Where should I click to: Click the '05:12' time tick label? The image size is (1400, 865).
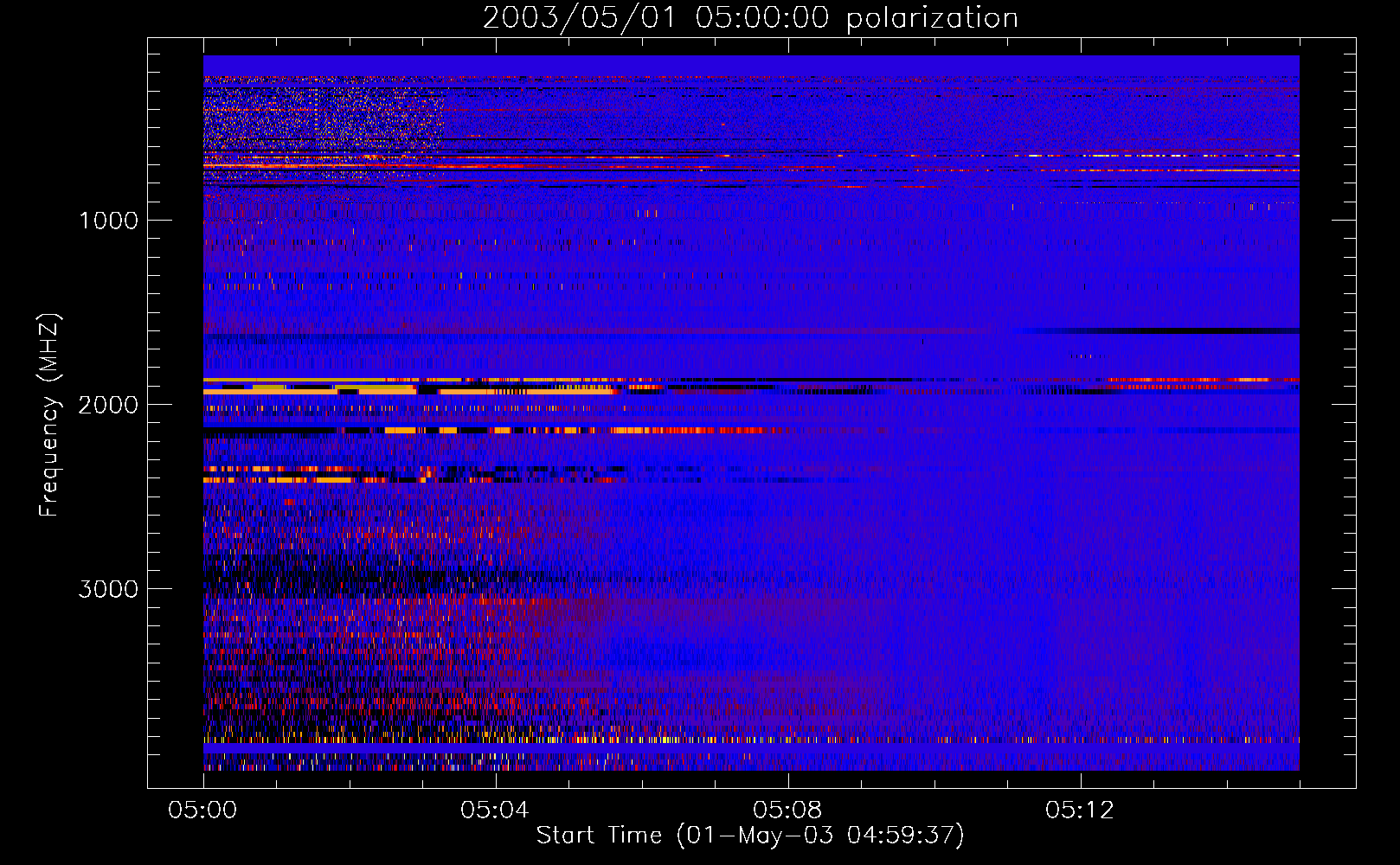tap(1080, 810)
